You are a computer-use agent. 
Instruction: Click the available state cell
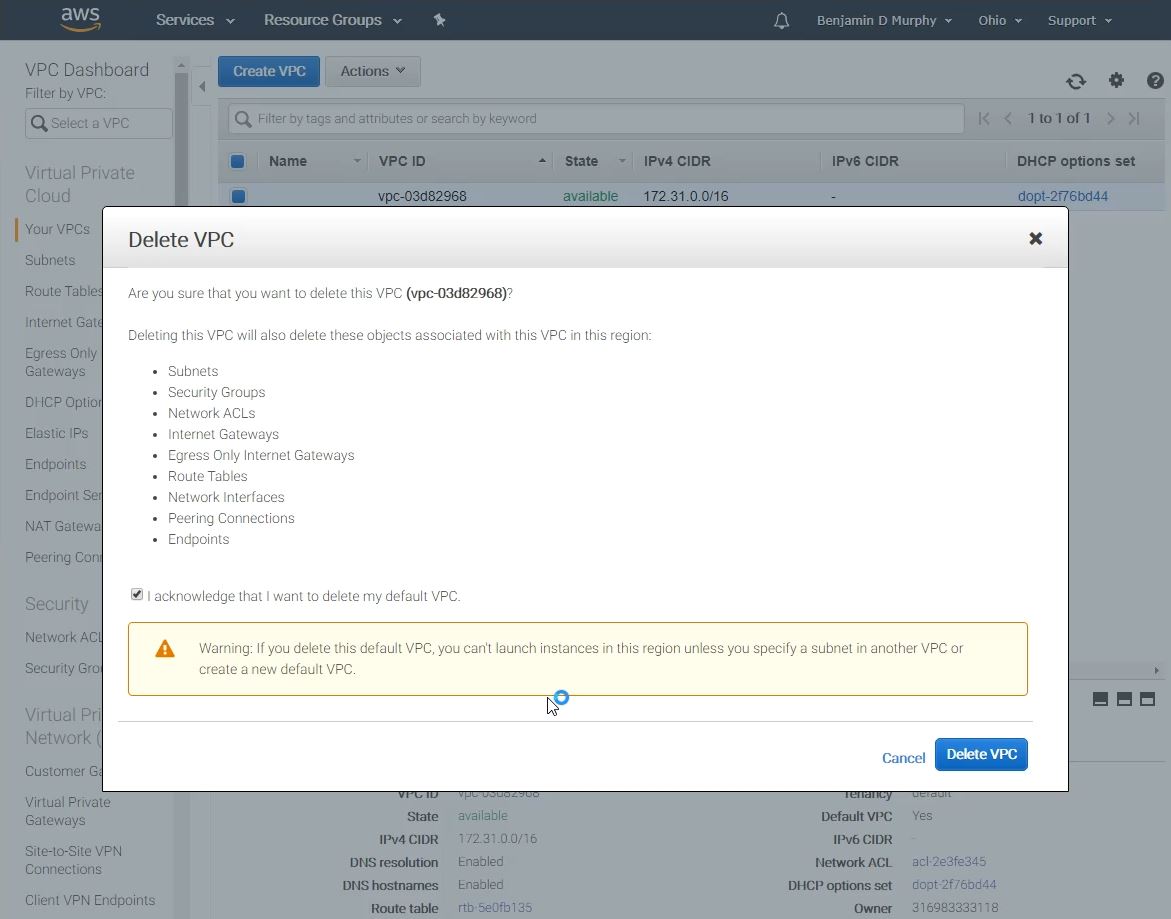[590, 196]
